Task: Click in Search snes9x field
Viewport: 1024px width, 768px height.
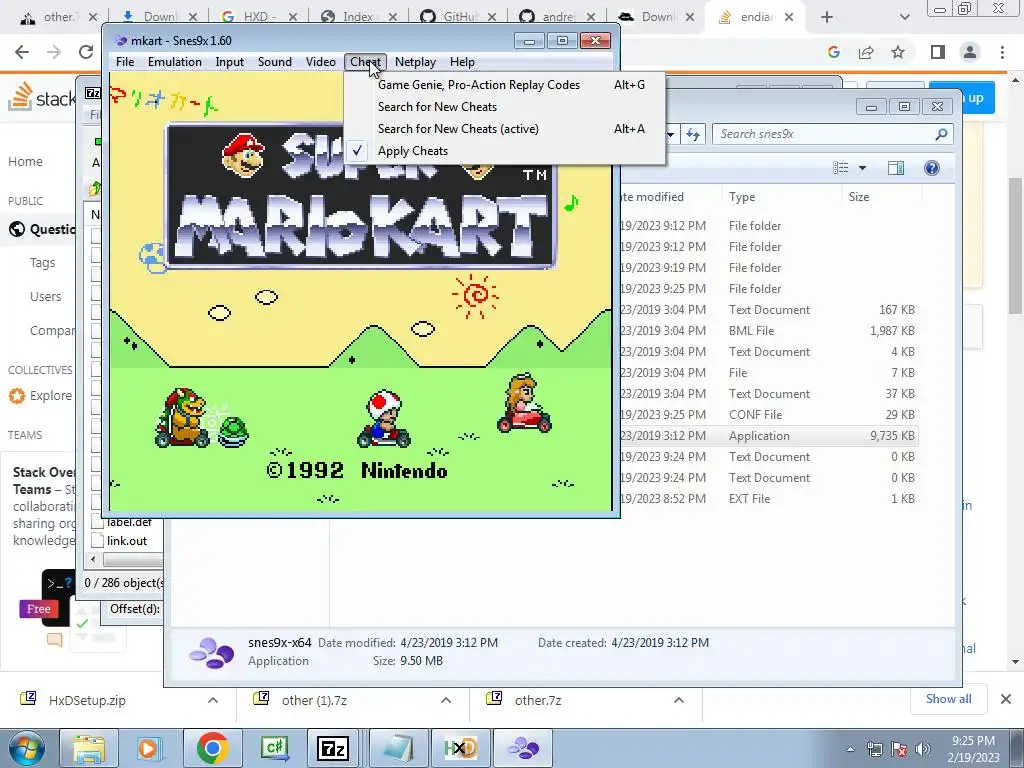Action: (x=833, y=134)
